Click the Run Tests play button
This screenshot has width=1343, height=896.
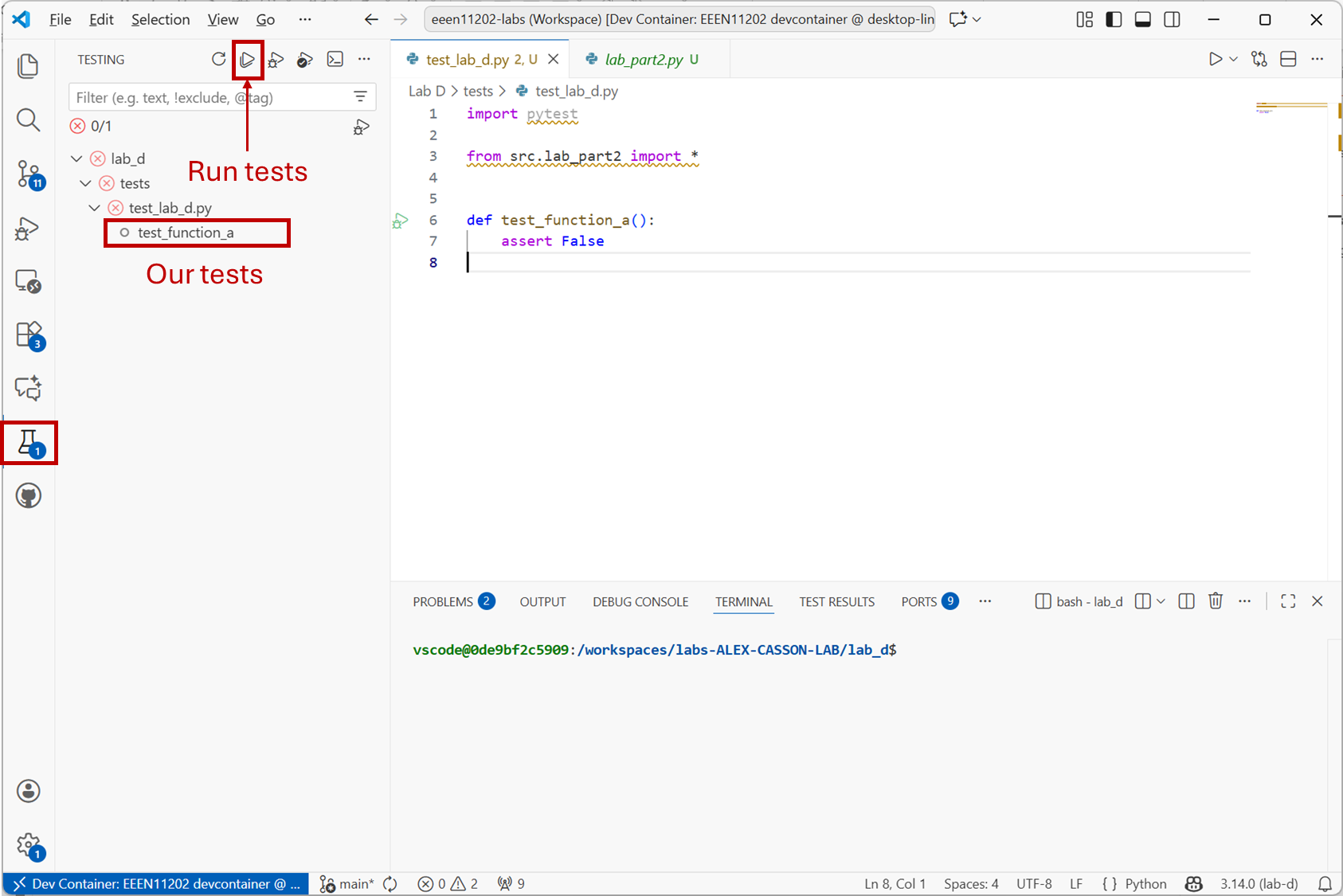tap(248, 60)
